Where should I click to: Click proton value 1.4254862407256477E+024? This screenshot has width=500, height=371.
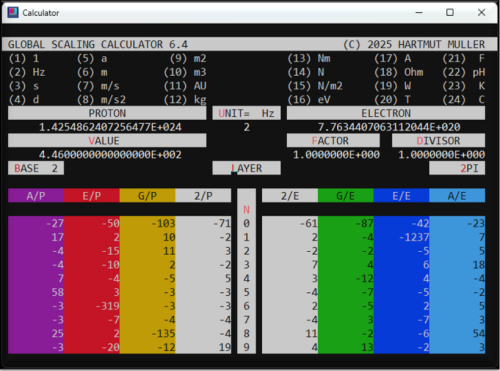point(110,127)
